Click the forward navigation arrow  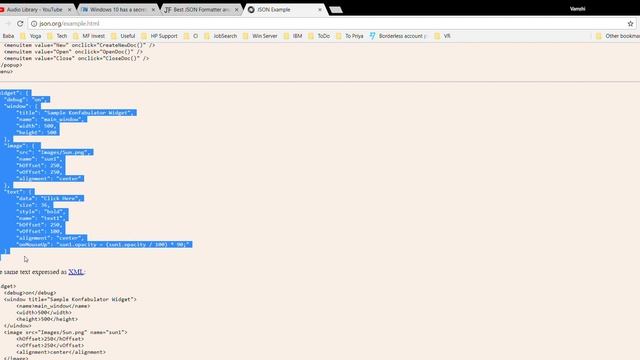coord(7,24)
